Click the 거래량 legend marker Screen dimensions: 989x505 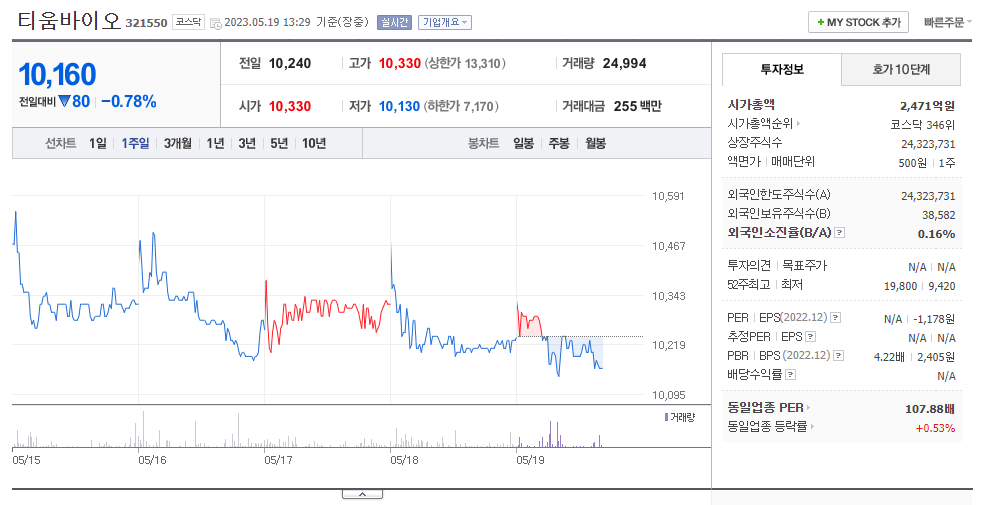coord(667,417)
